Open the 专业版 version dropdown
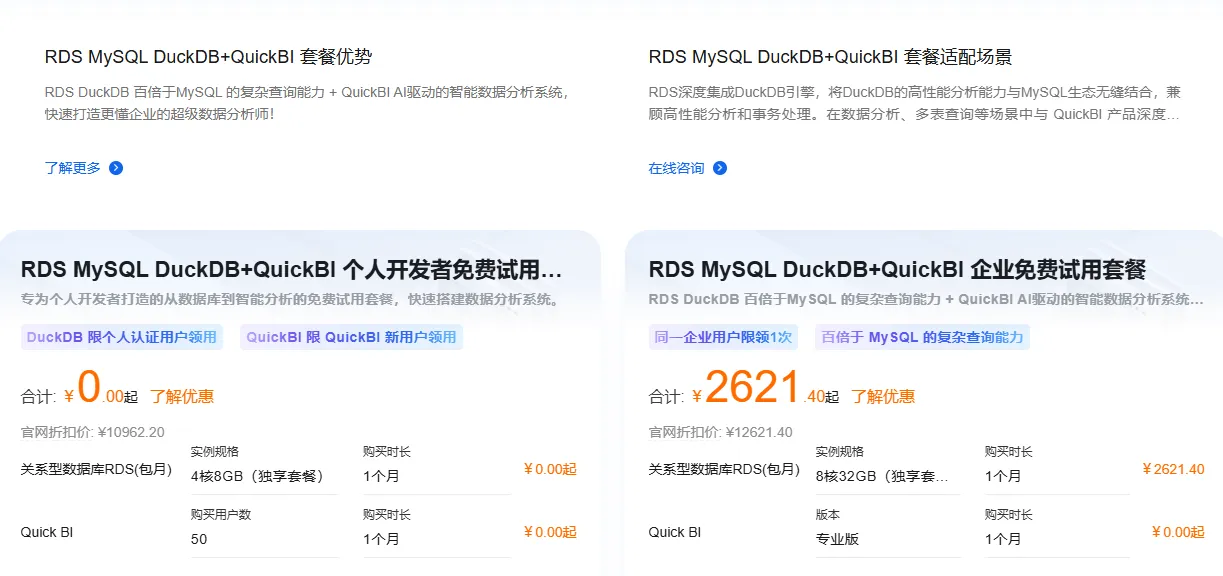 tap(887, 539)
